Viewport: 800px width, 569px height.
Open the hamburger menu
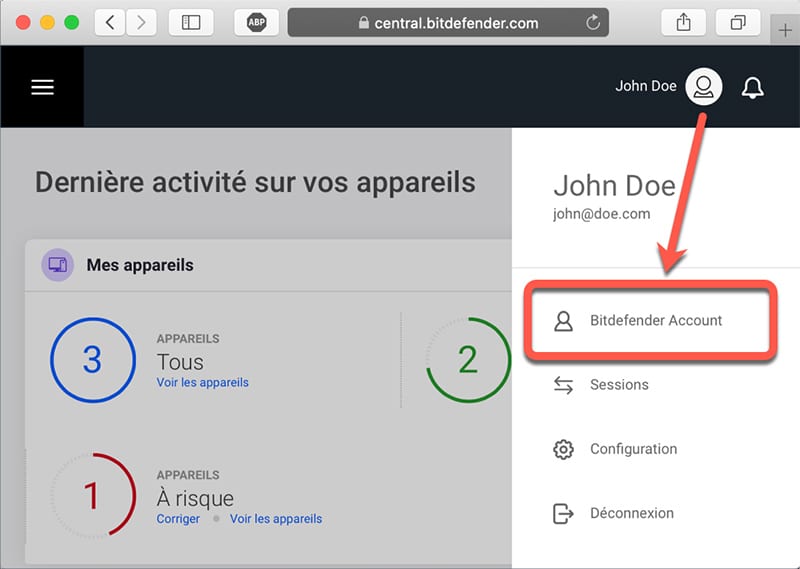point(42,87)
